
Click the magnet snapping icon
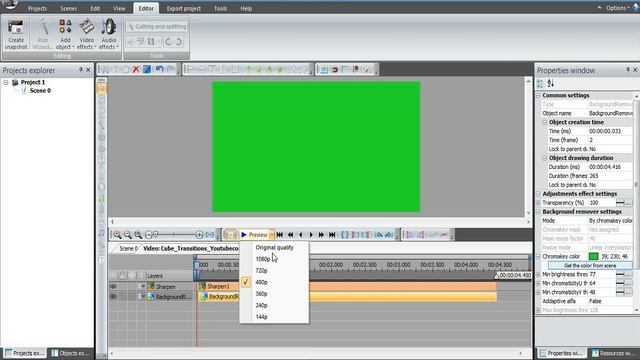pos(335,69)
